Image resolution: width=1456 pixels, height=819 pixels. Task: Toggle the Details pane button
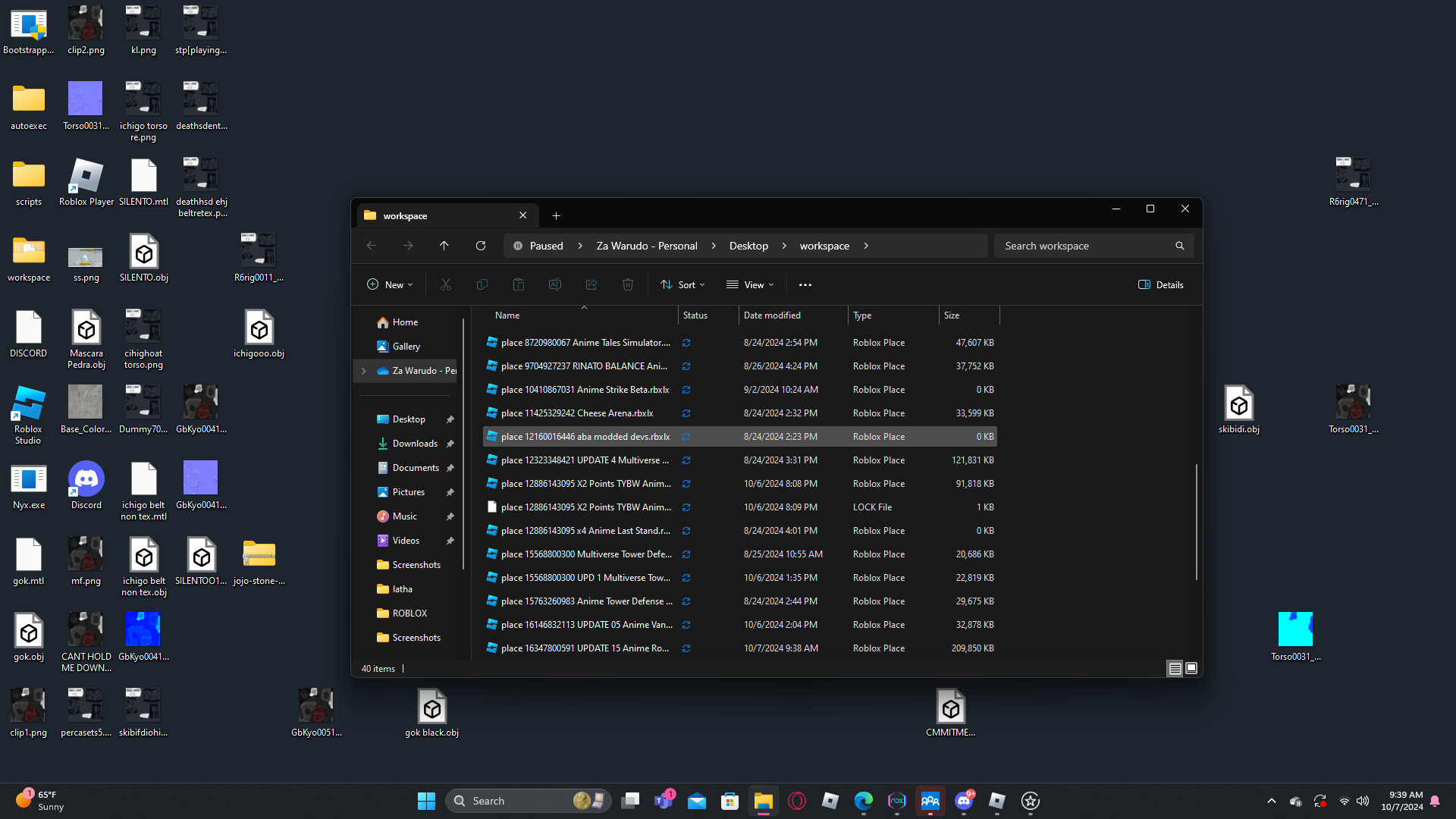point(1160,285)
